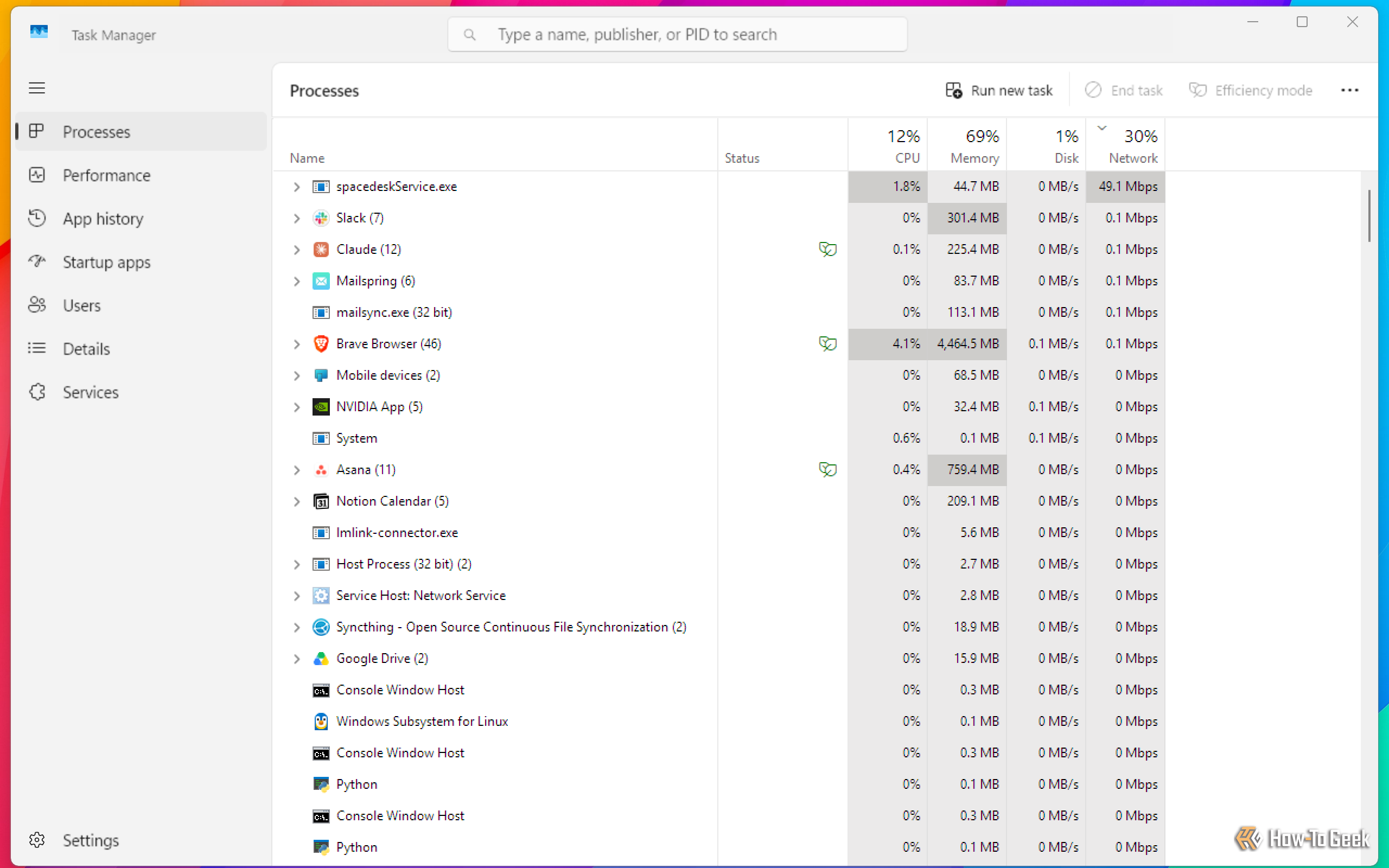Expand the Host Process (32 bit) group

tap(297, 565)
